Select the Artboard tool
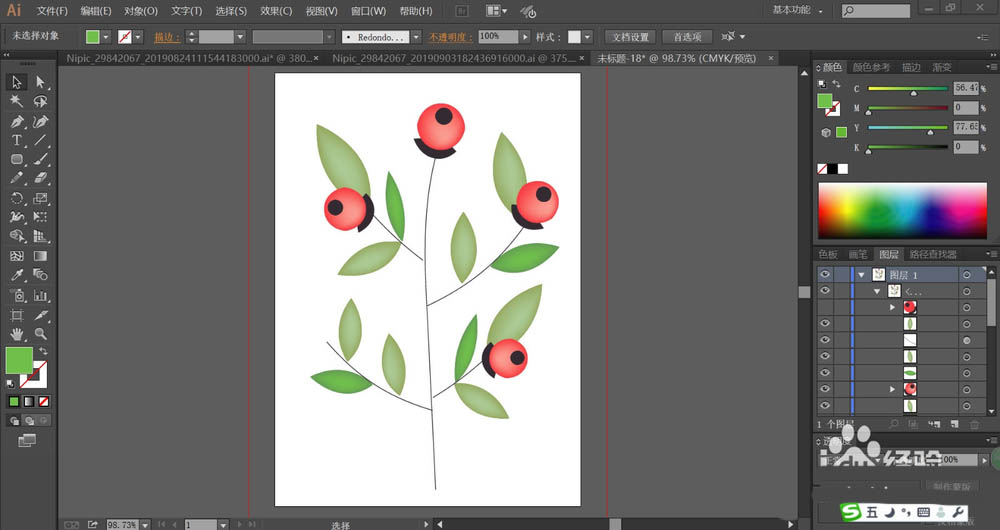The image size is (1000, 530). coord(17,315)
